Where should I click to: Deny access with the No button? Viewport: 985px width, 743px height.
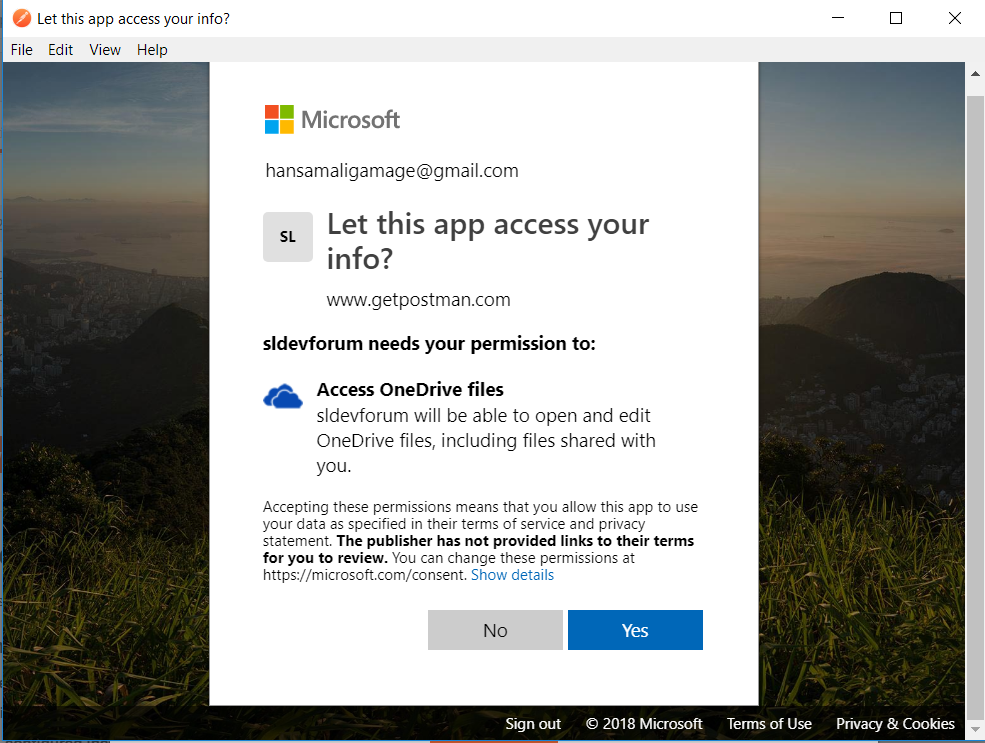point(495,630)
